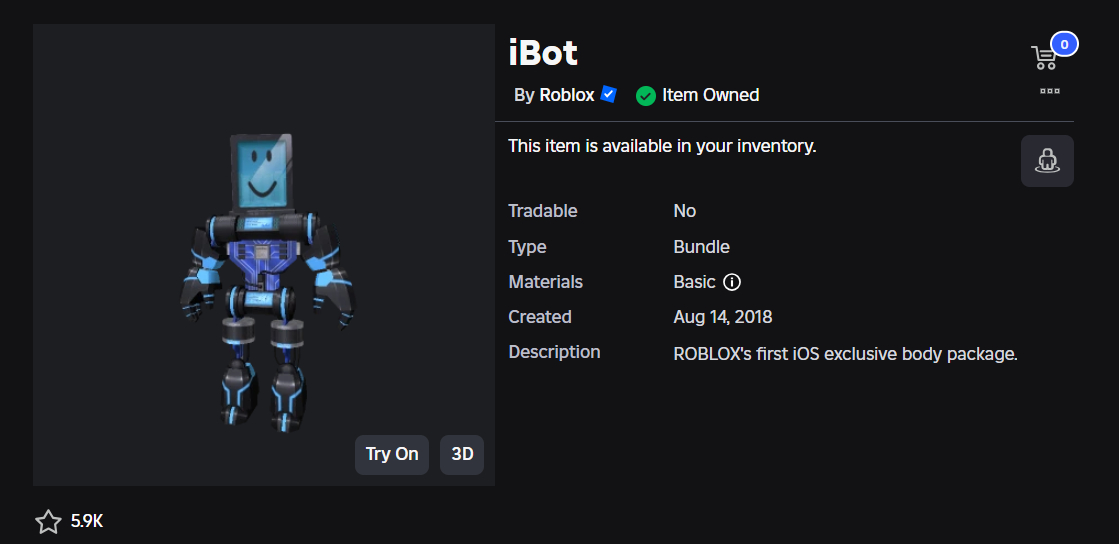Click the Roblox verified badge
This screenshot has height=544, width=1119.
pyautogui.click(x=608, y=94)
